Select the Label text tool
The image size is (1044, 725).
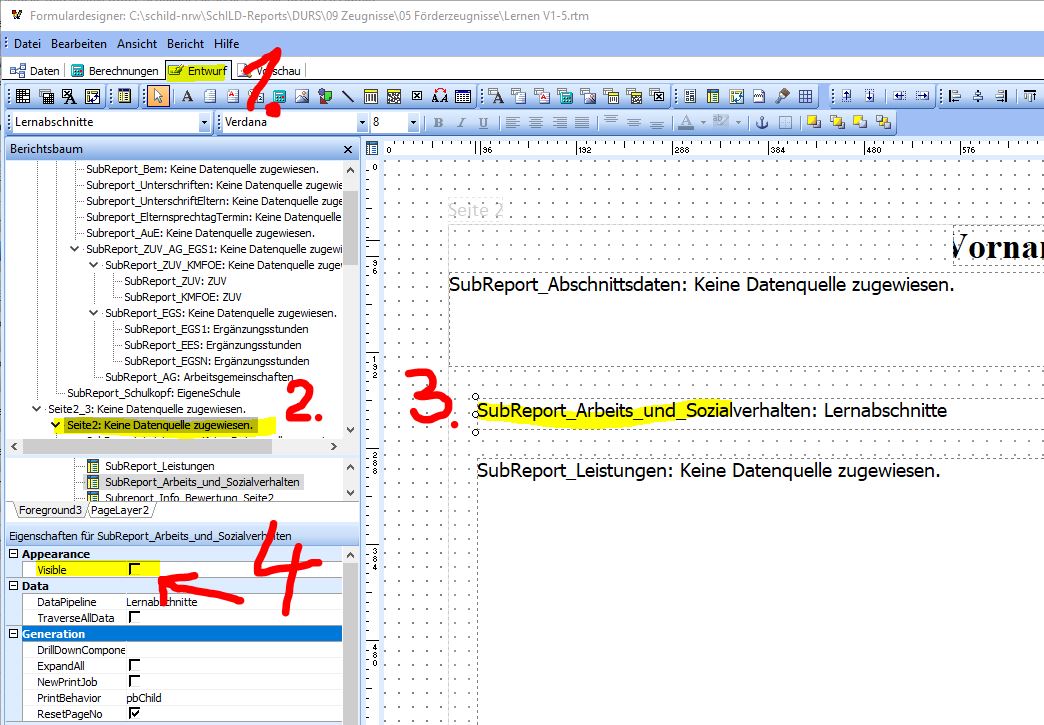[x=188, y=97]
